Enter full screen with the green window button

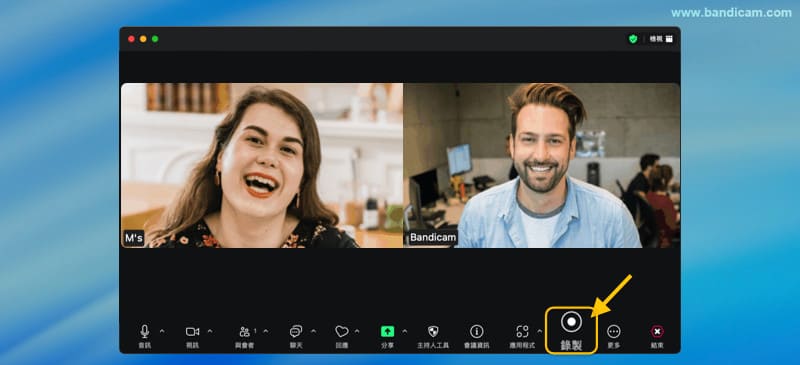pyautogui.click(x=155, y=39)
